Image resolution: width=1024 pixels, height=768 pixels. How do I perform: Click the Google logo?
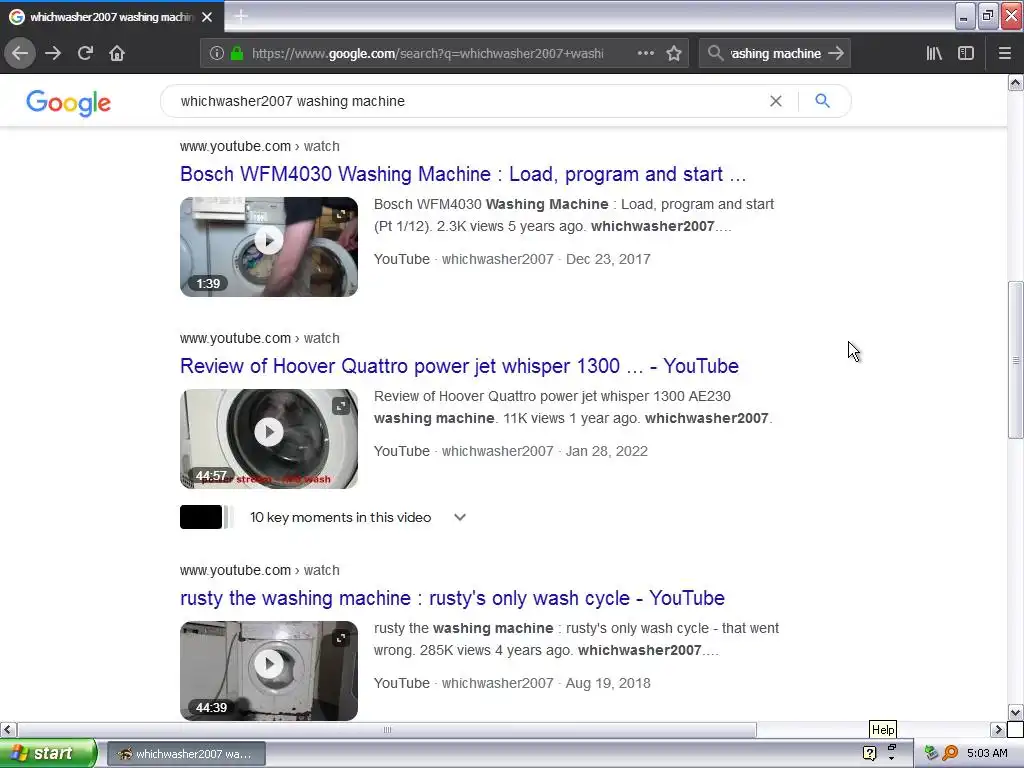pos(69,103)
